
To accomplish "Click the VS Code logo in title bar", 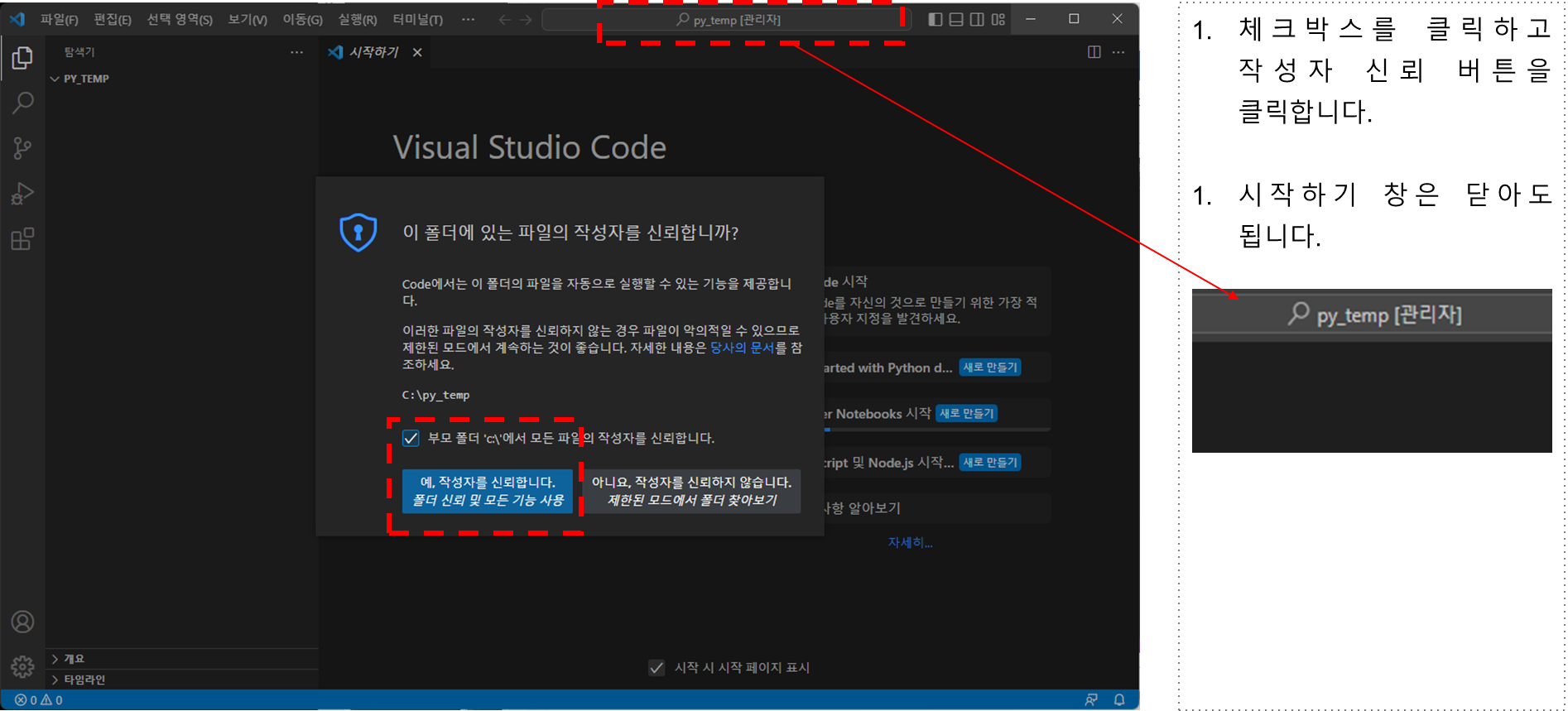I will tap(17, 19).
